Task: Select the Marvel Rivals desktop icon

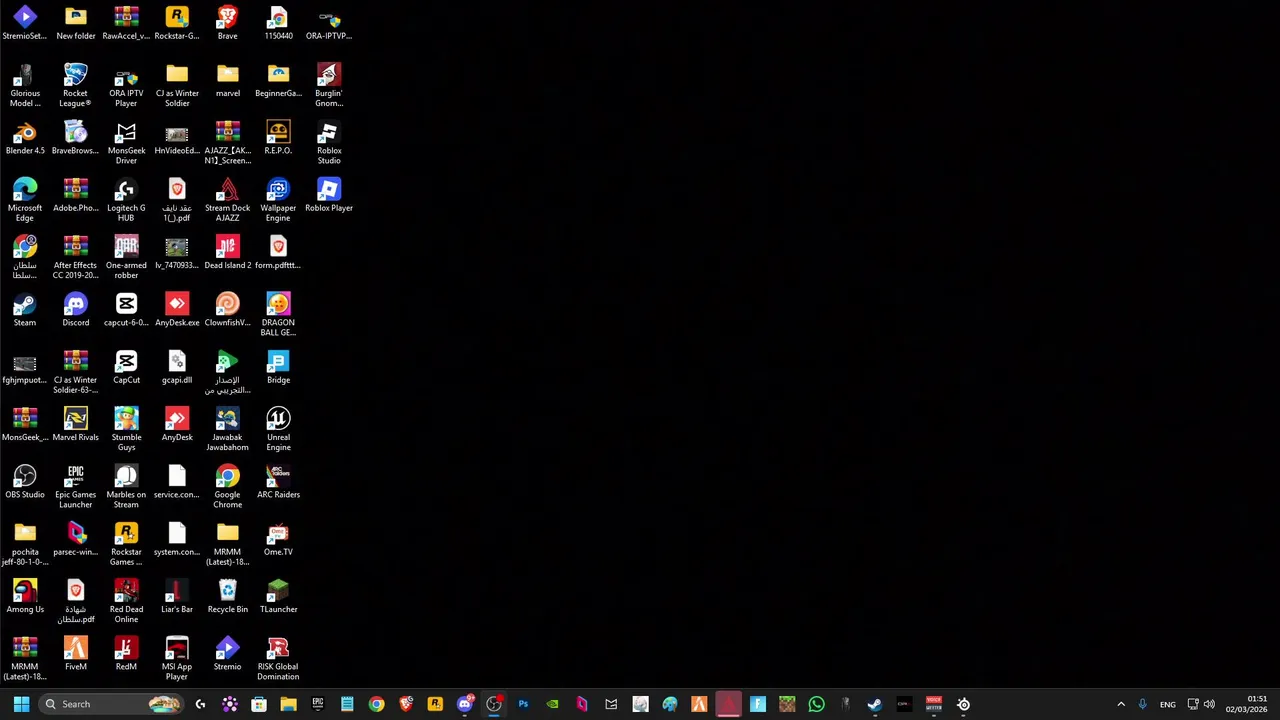Action: [75, 425]
